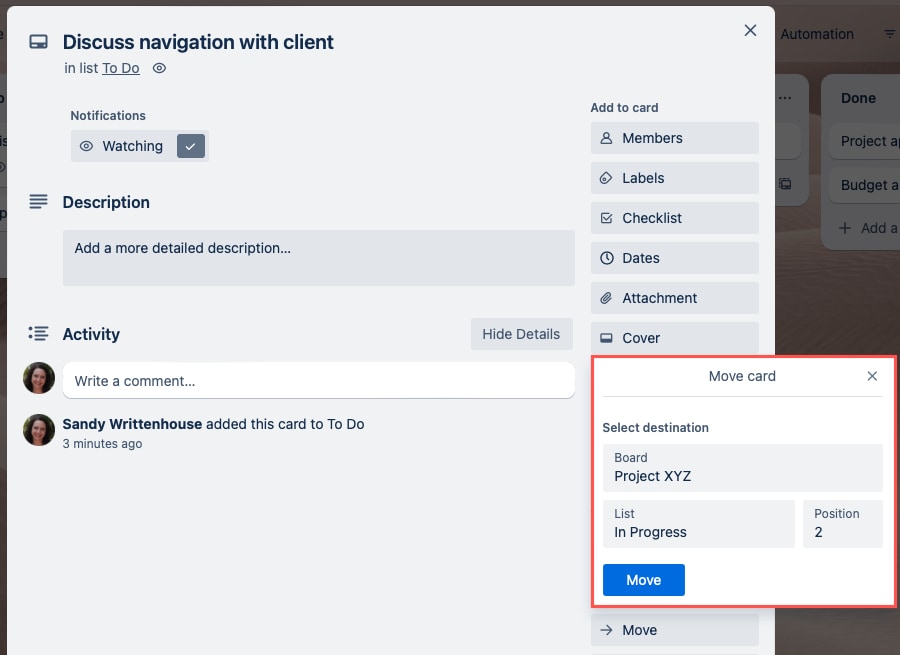Add a Cover using the cover icon

608,338
